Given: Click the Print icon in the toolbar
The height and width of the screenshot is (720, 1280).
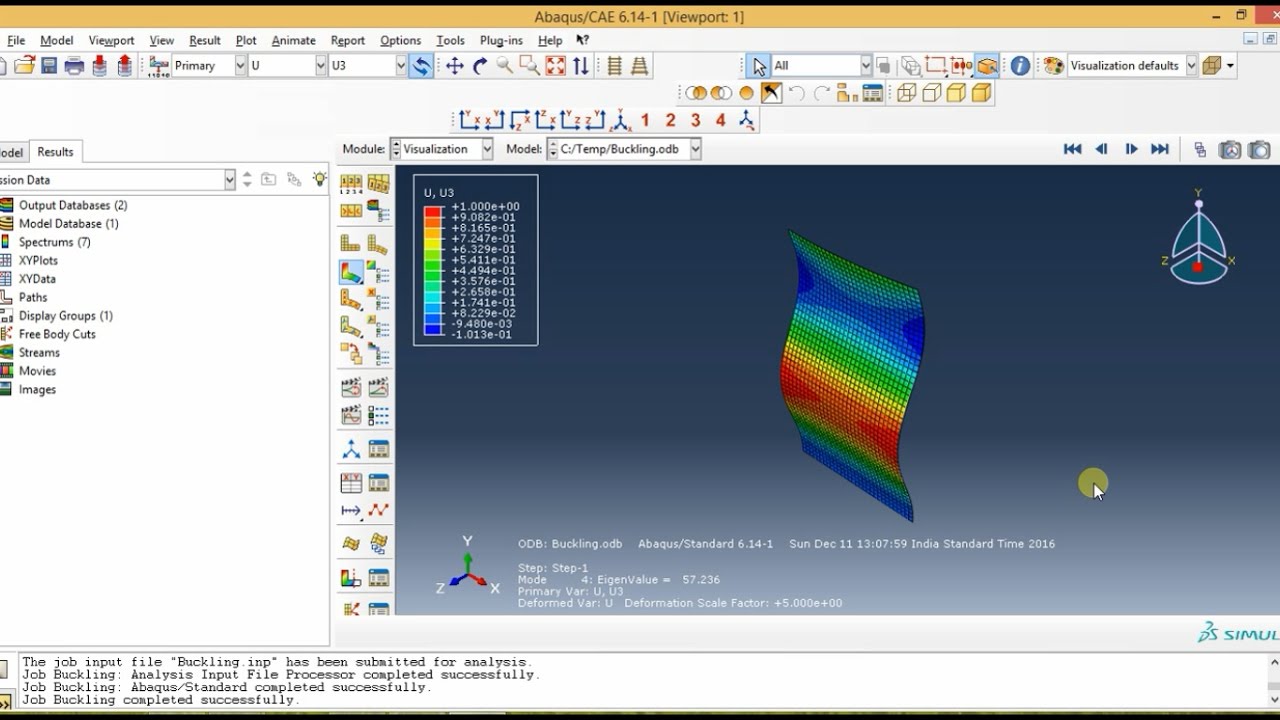Looking at the screenshot, I should tap(74, 66).
